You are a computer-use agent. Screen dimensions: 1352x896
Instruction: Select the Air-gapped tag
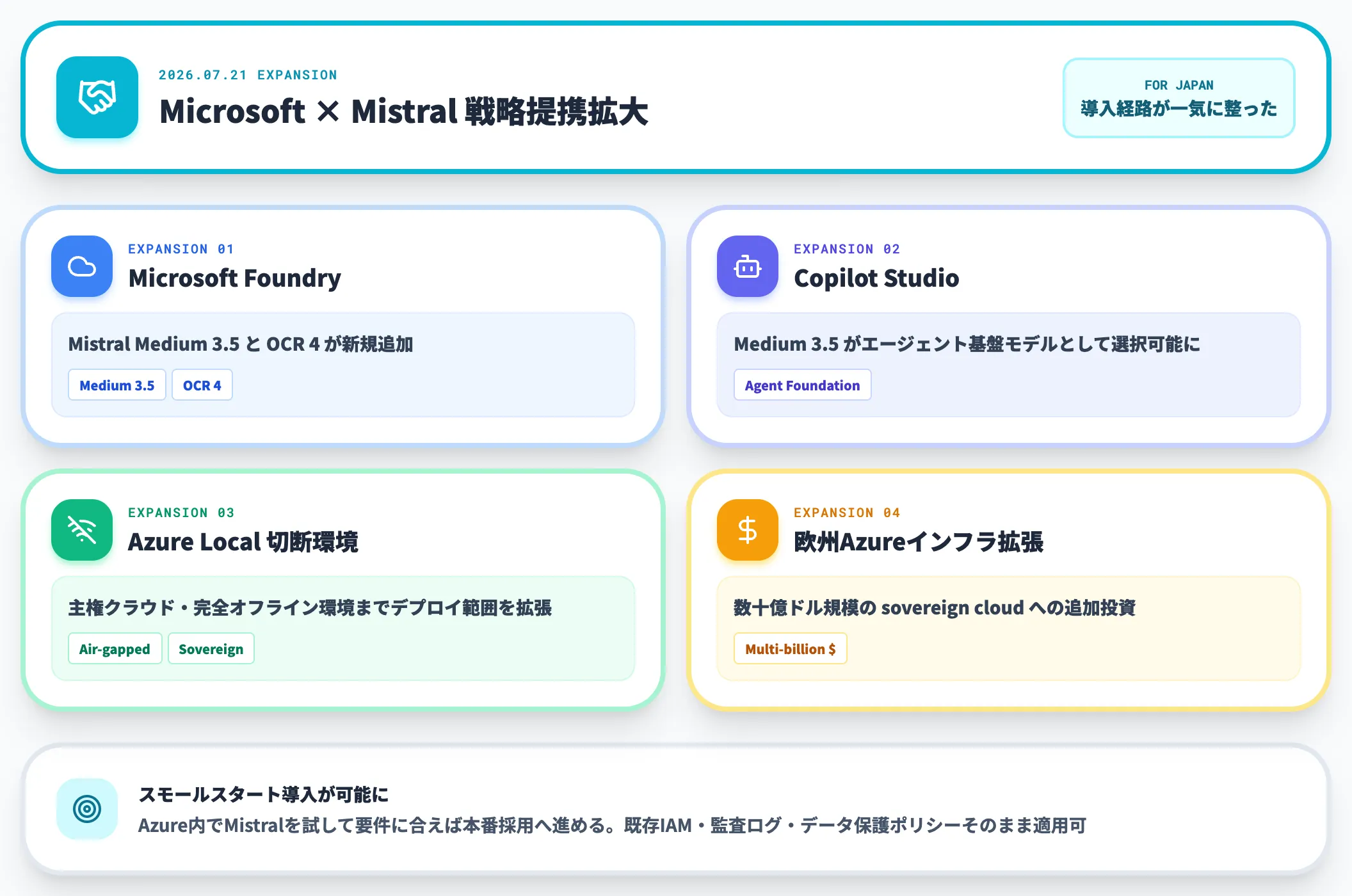coord(115,649)
